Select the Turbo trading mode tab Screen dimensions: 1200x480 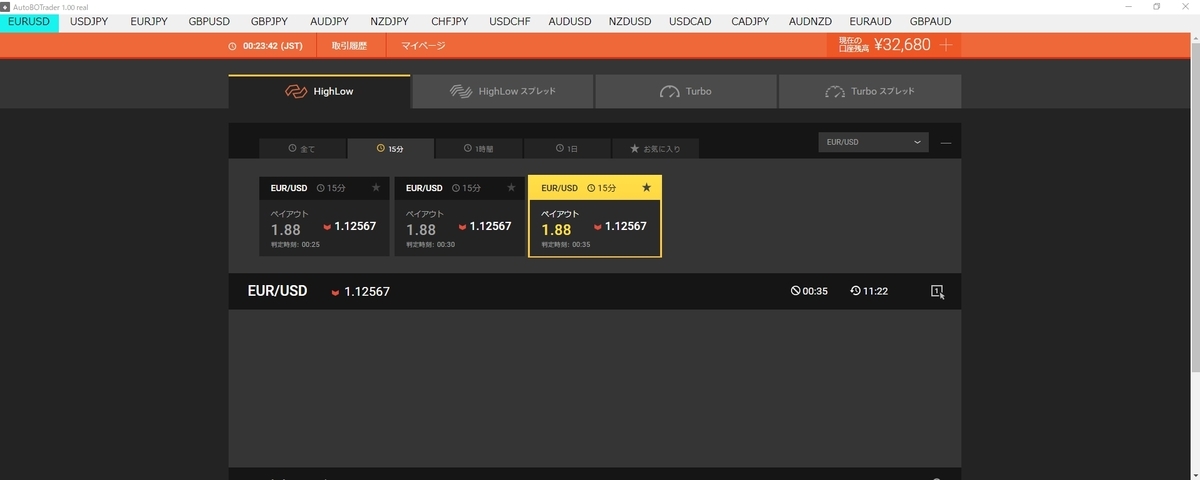coord(686,91)
